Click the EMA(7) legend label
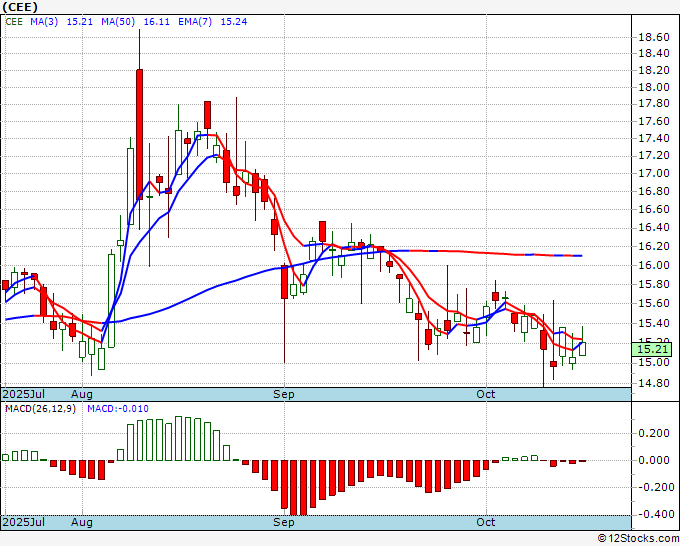Screen dimensions: 680x546 [195, 22]
